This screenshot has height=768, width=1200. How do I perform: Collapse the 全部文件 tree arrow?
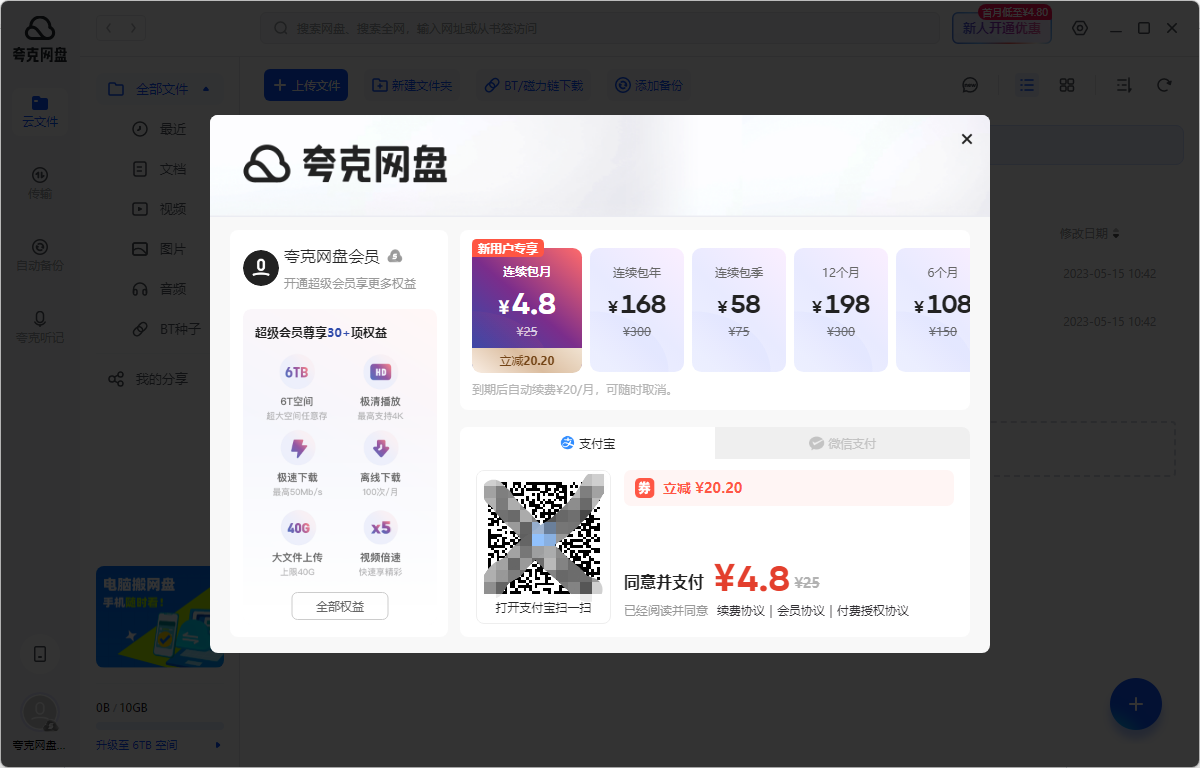206,89
